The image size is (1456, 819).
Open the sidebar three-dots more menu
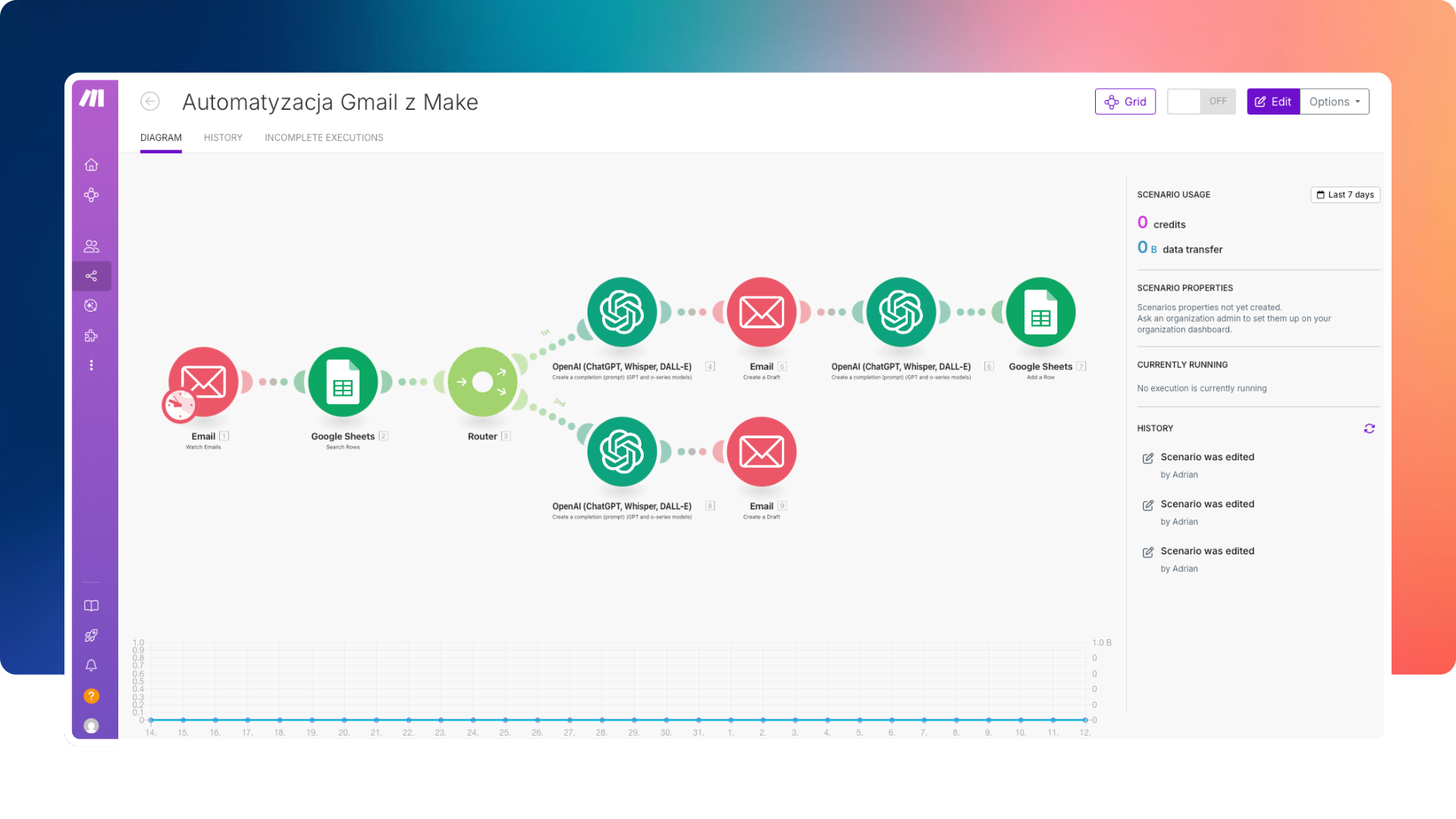(92, 366)
